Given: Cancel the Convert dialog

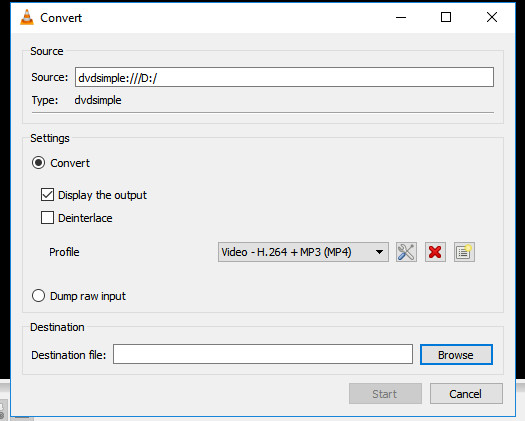Looking at the screenshot, I should 466,394.
